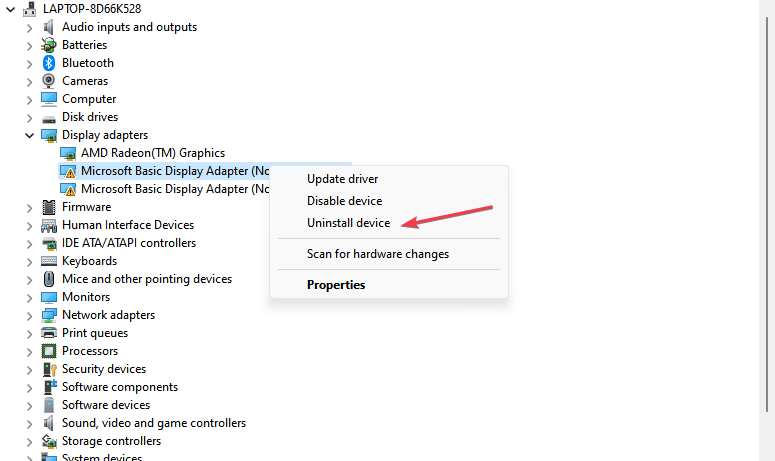The height and width of the screenshot is (461, 775).
Task: Expand the Storage controllers category
Action: (29, 442)
